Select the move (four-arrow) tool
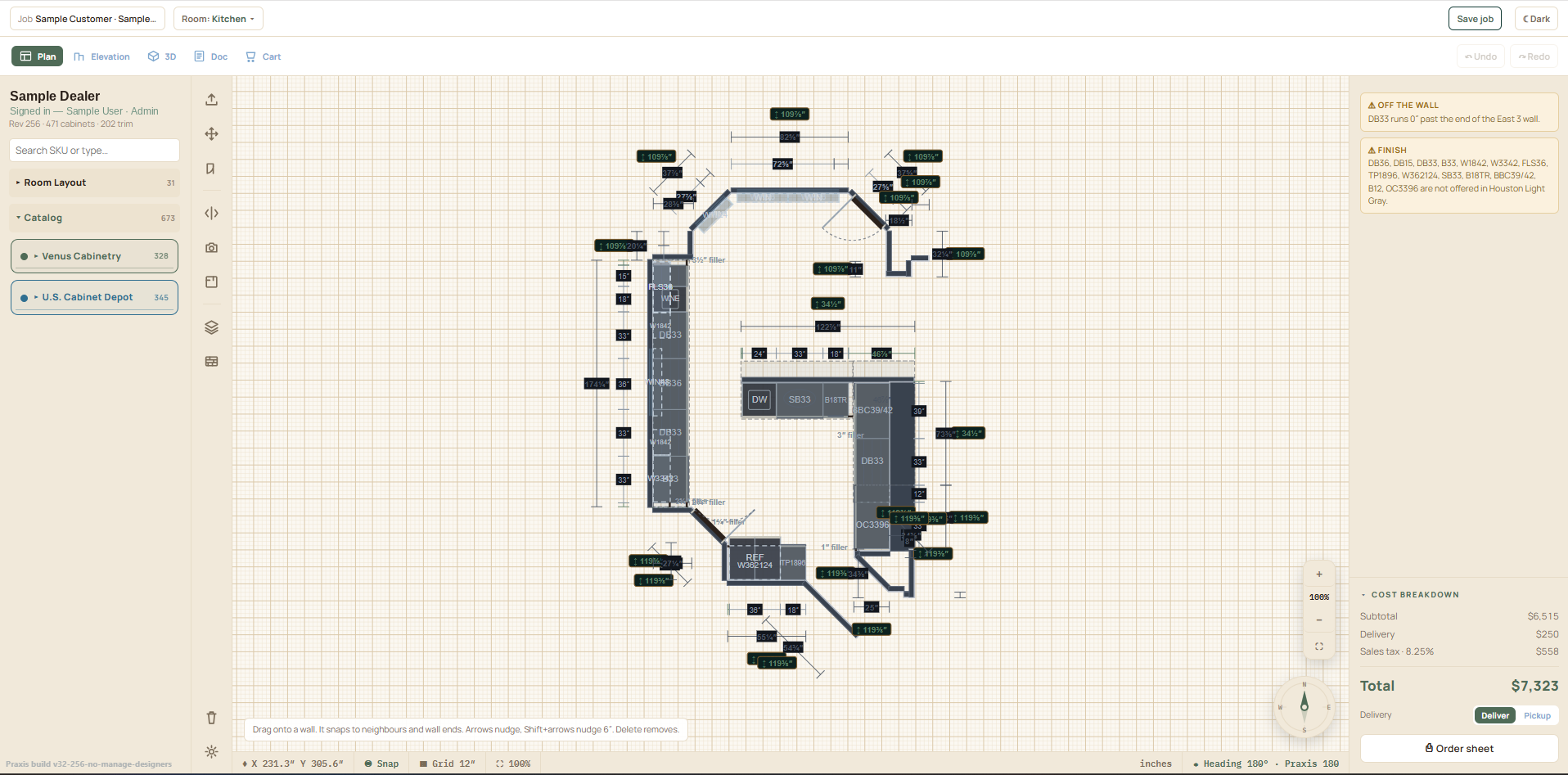 coord(211,133)
